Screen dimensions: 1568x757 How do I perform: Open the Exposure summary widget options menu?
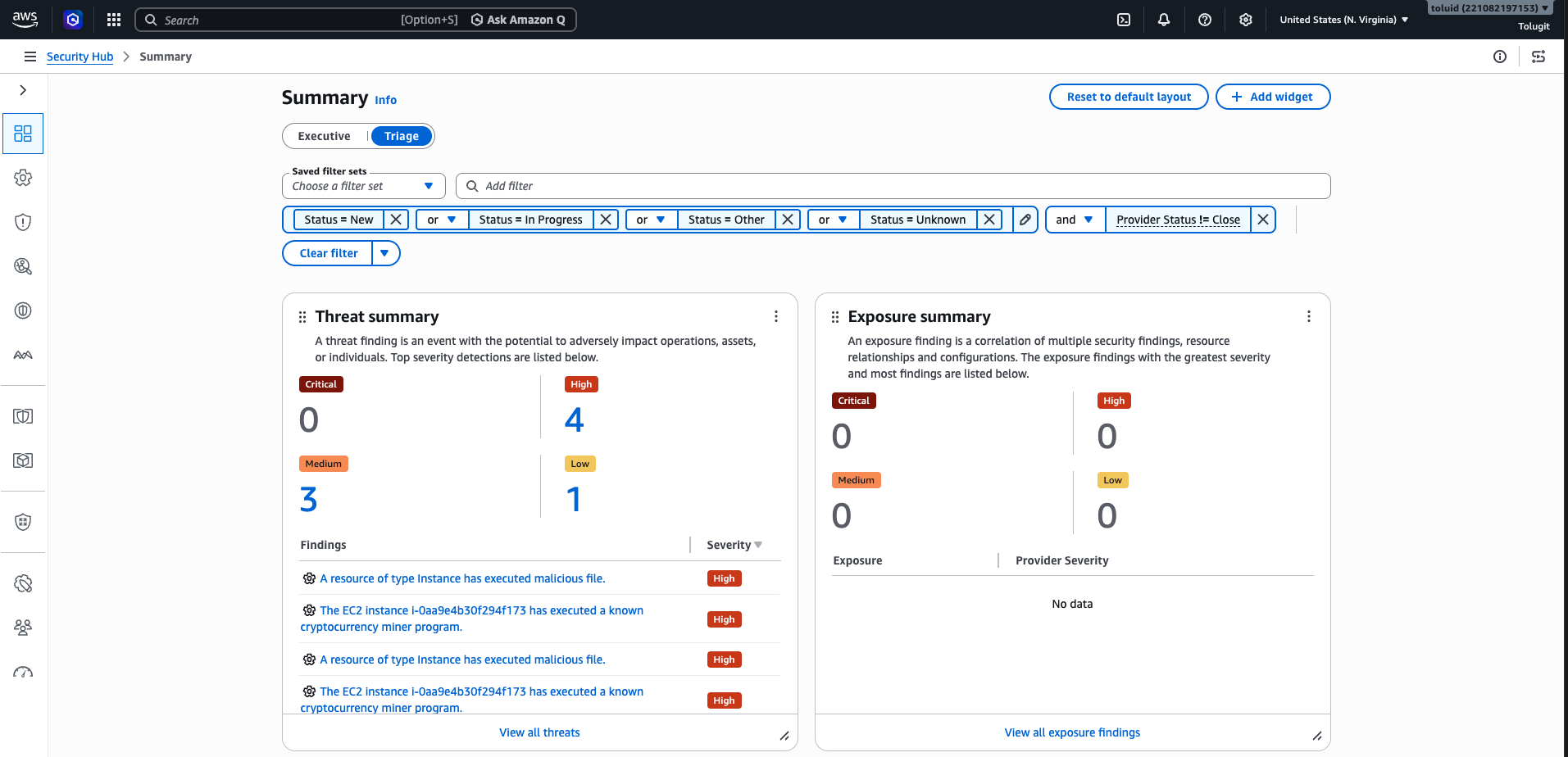click(1309, 316)
